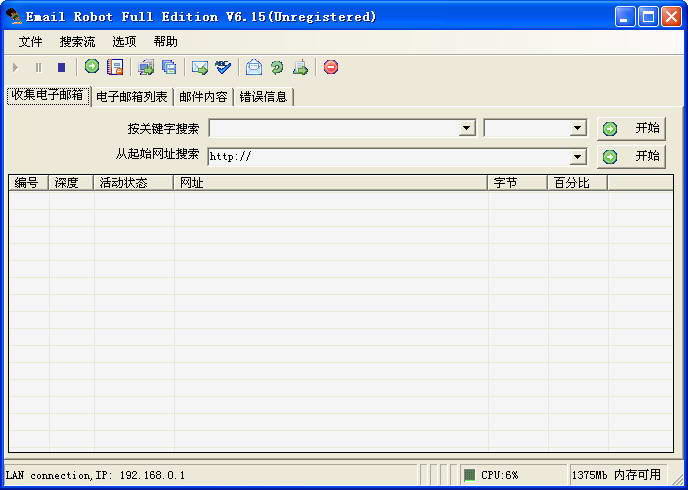Click the LAN connection IP status text
Viewport: 688px width, 490px height.
click(x=95, y=475)
